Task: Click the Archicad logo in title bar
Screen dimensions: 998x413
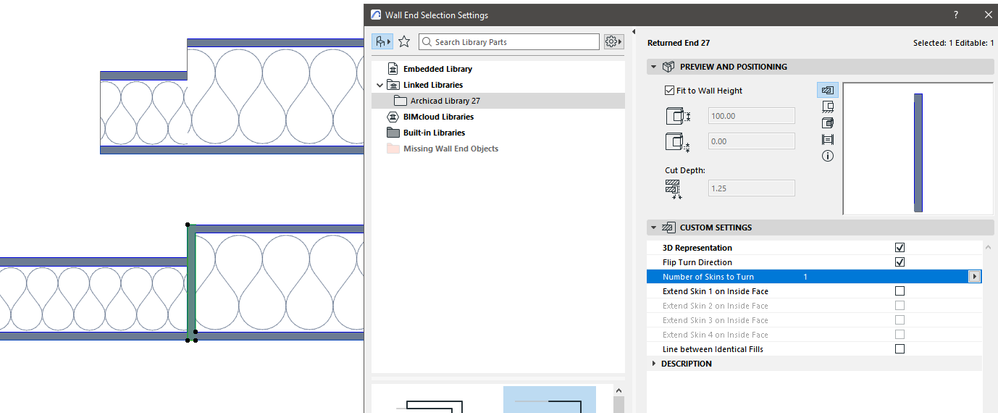Action: [x=376, y=15]
